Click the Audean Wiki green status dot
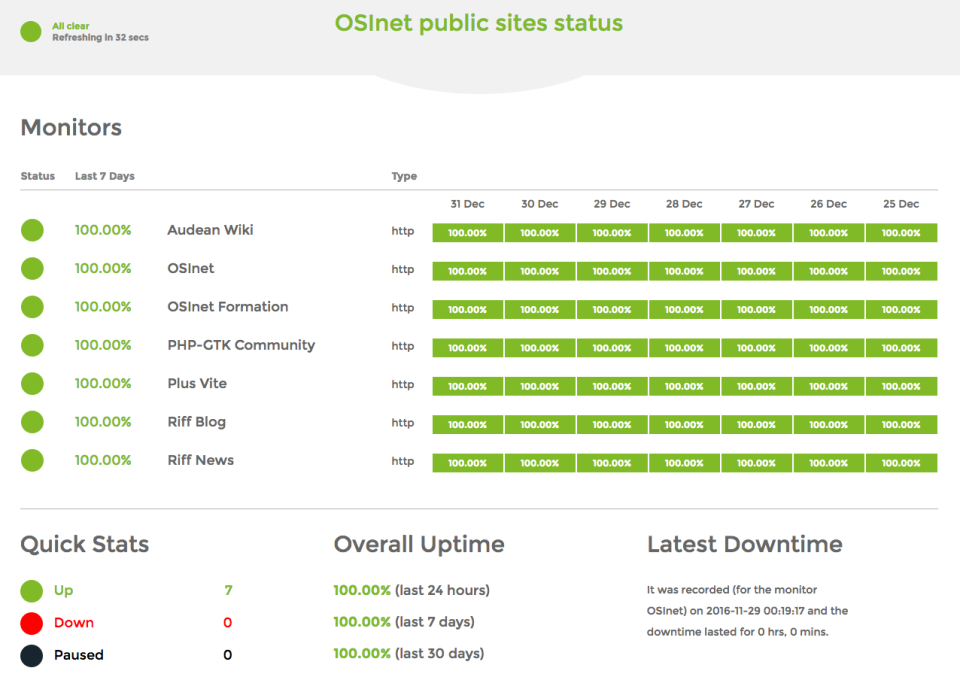This screenshot has height=677, width=960. click(x=32, y=230)
